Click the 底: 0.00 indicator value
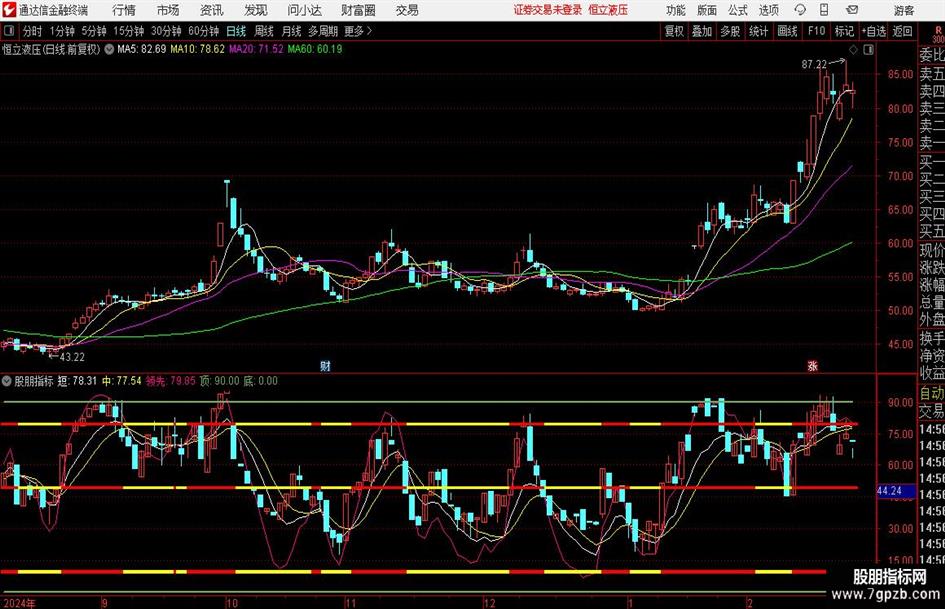 click(260, 381)
